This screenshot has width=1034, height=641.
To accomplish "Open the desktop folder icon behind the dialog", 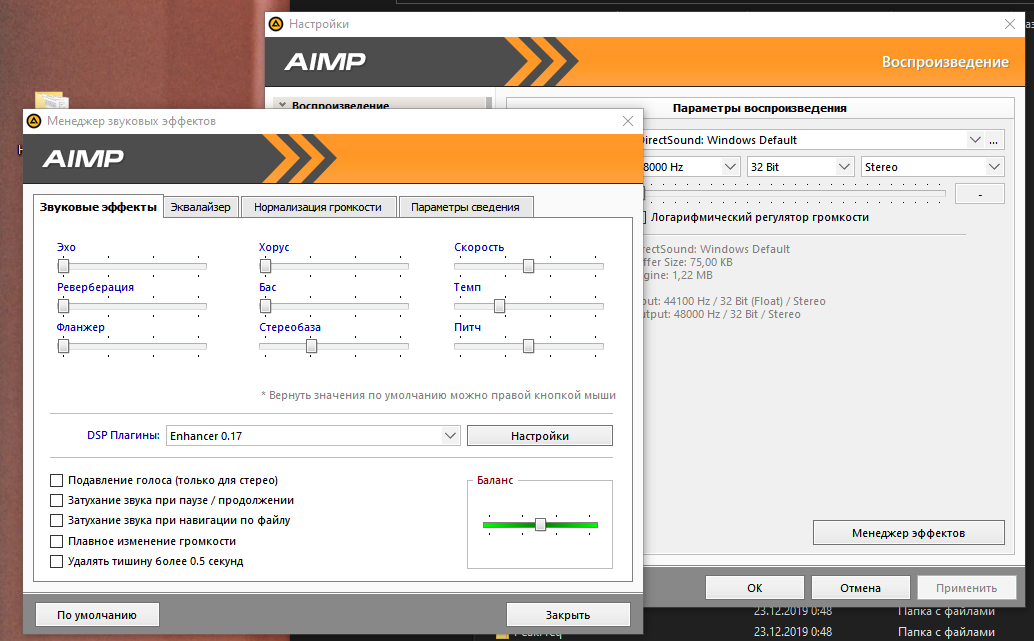I will click(51, 100).
